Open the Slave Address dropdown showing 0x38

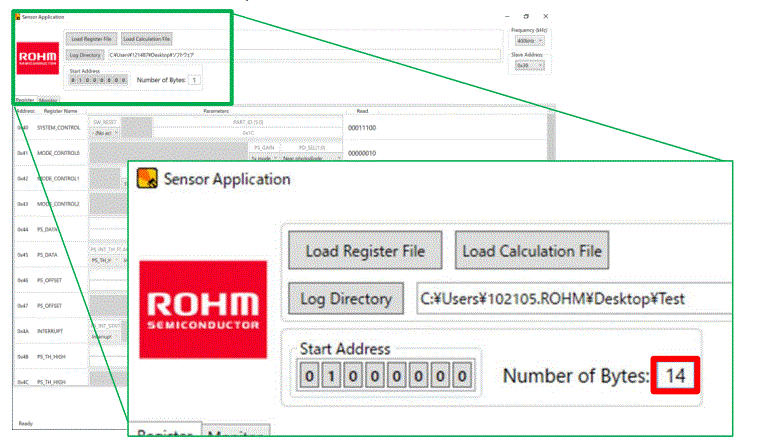coord(529,65)
